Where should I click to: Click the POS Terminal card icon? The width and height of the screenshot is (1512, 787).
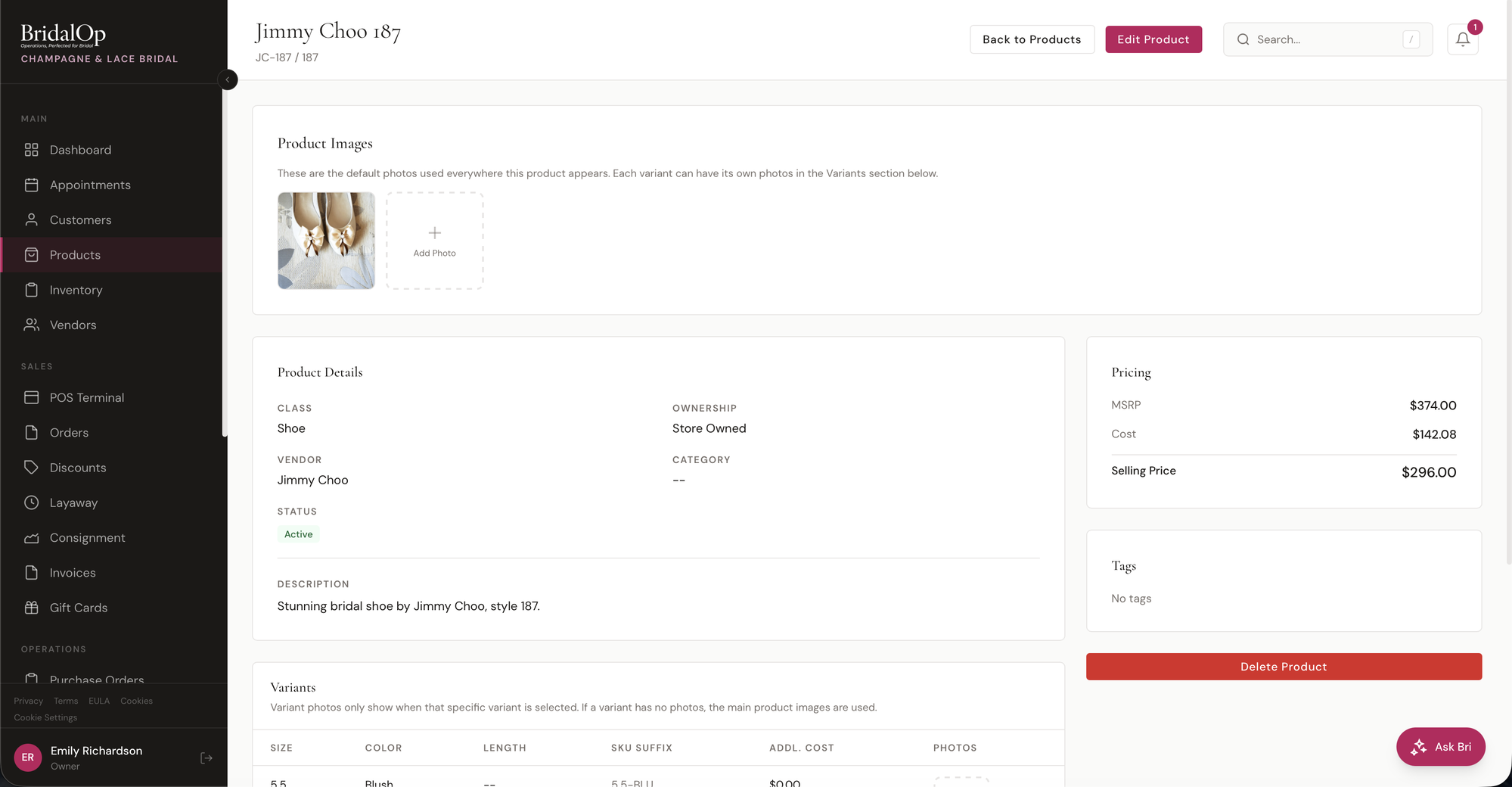pyautogui.click(x=31, y=397)
